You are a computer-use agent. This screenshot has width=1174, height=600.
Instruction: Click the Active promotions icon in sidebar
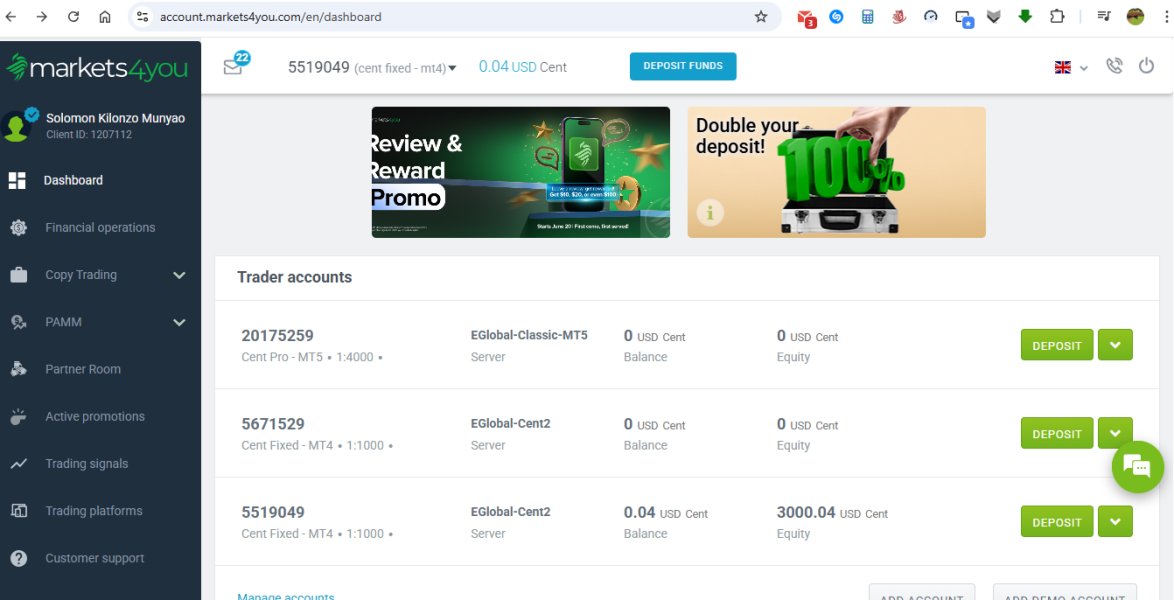(x=19, y=416)
